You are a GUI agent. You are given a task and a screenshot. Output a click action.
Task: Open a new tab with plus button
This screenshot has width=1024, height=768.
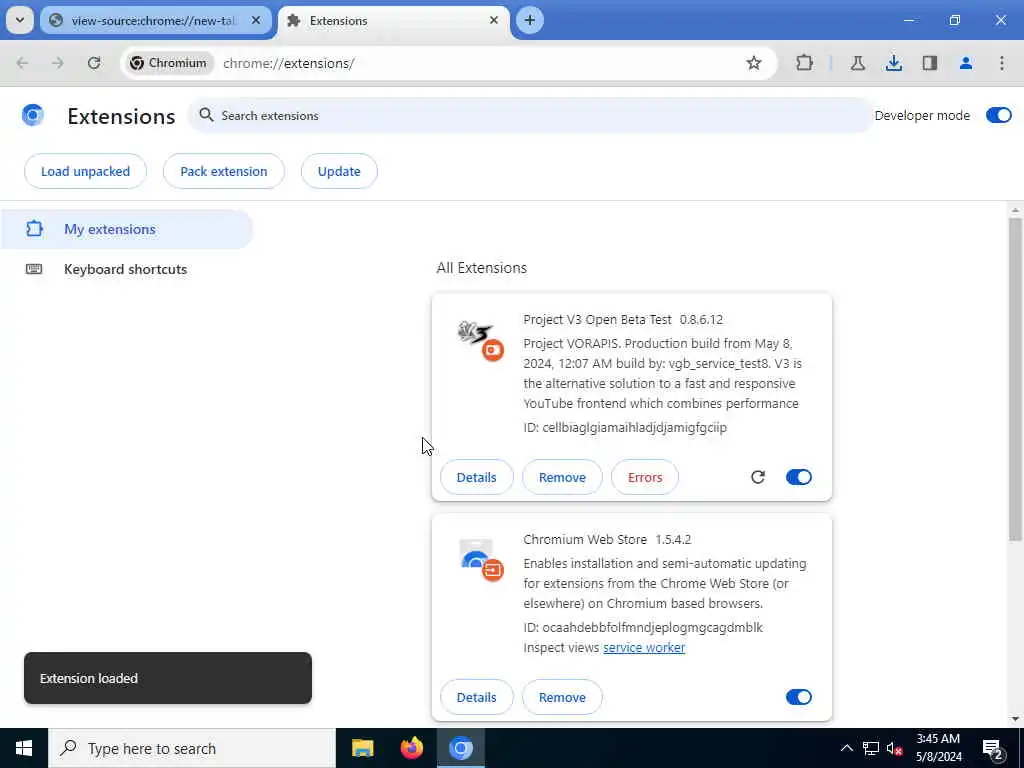[x=530, y=20]
